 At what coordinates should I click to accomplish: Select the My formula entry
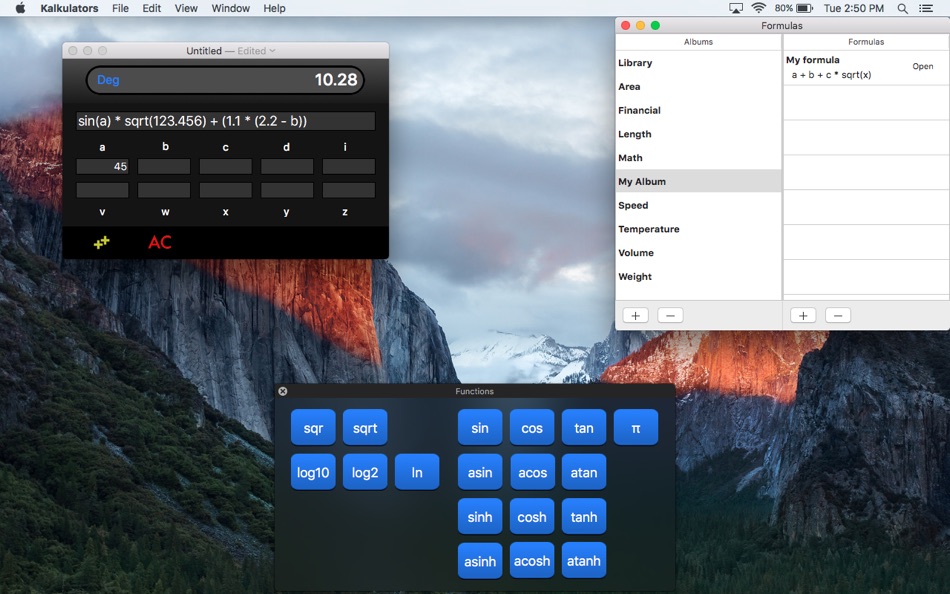point(866,68)
